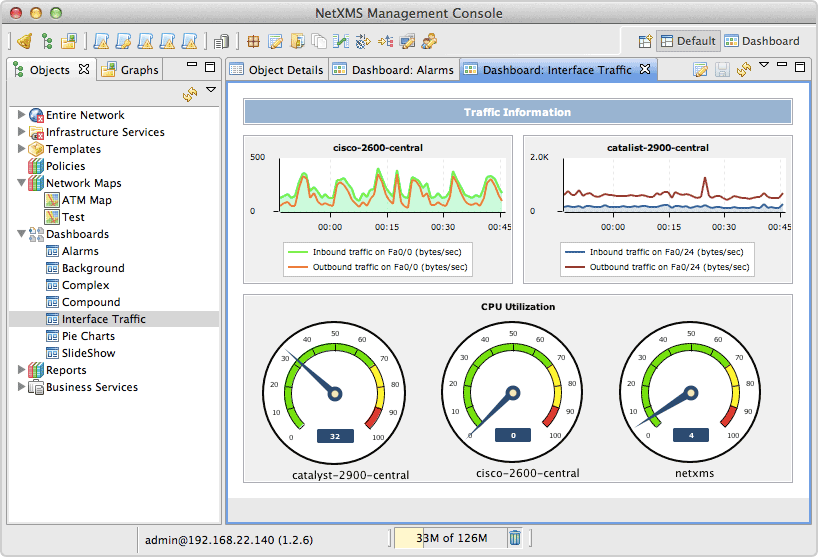Click the catalyst-2900-central CPU gauge
Image resolution: width=818 pixels, height=557 pixels.
(x=334, y=393)
